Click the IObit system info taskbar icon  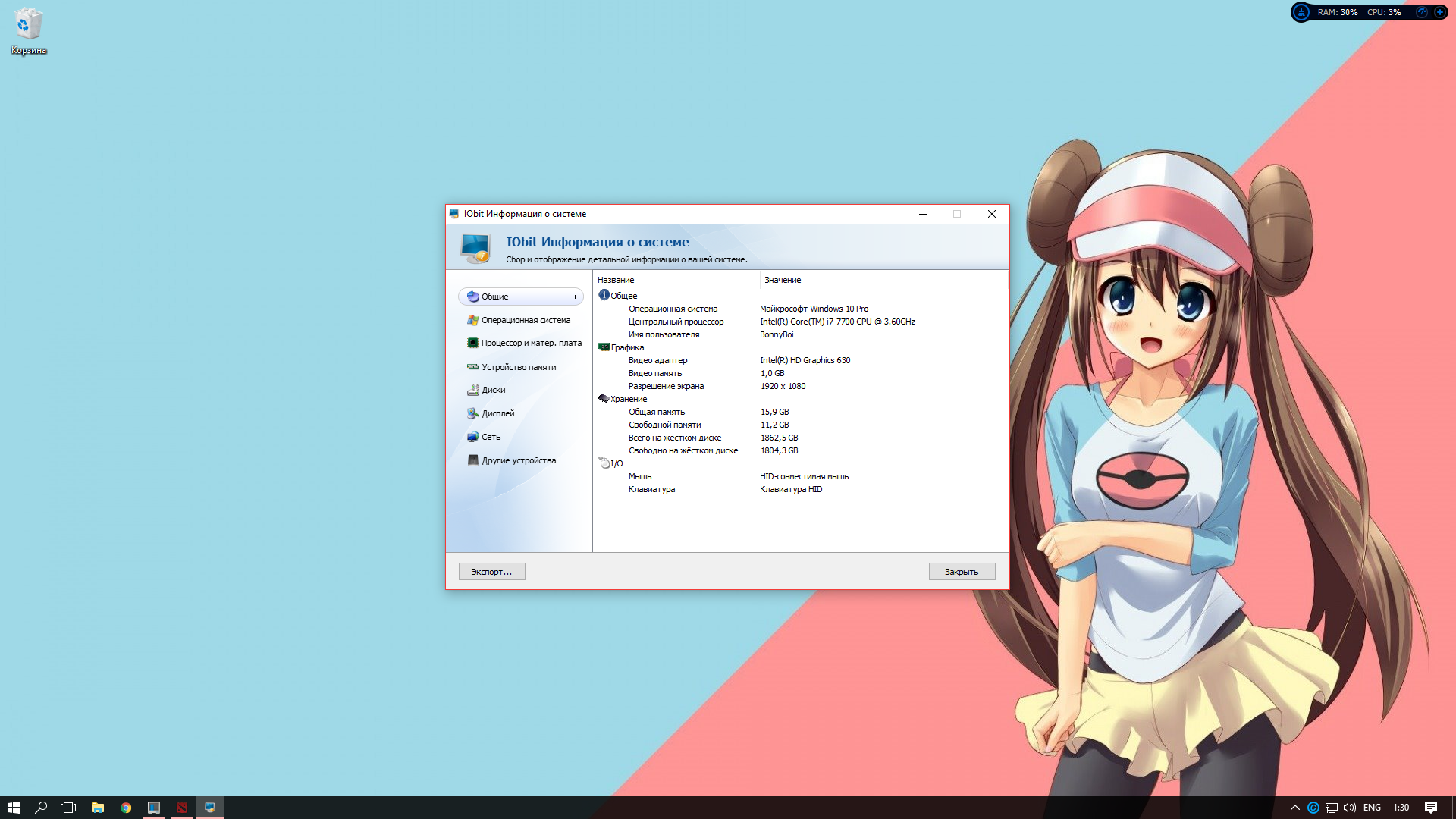(x=210, y=808)
